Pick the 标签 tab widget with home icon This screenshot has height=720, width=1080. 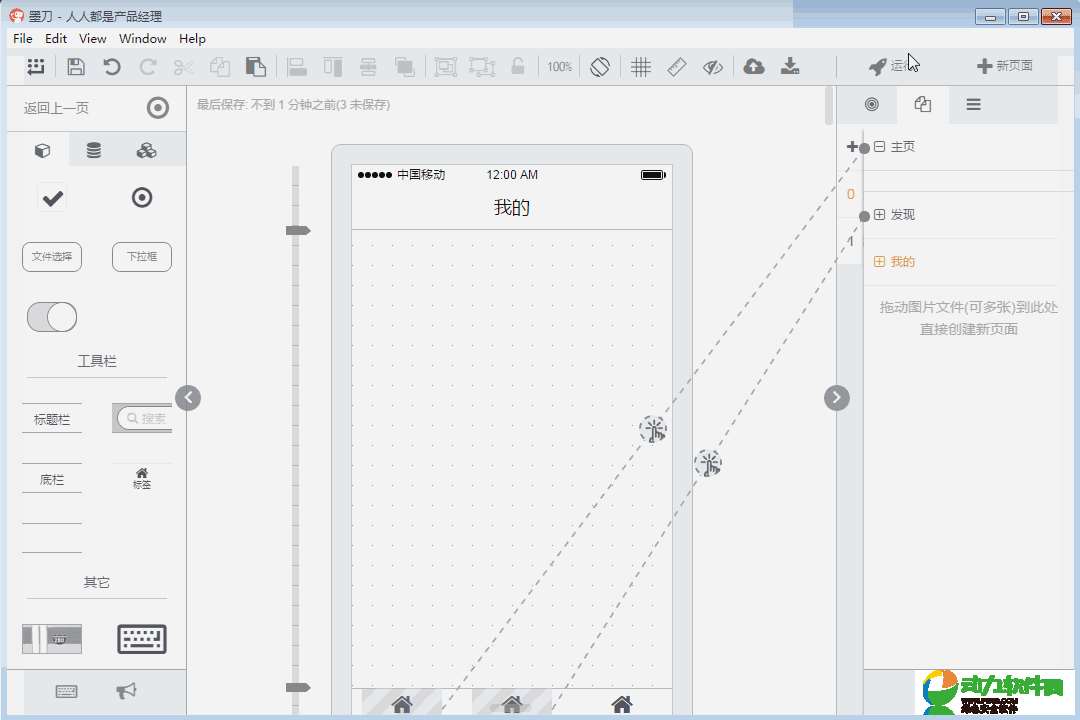[142, 478]
